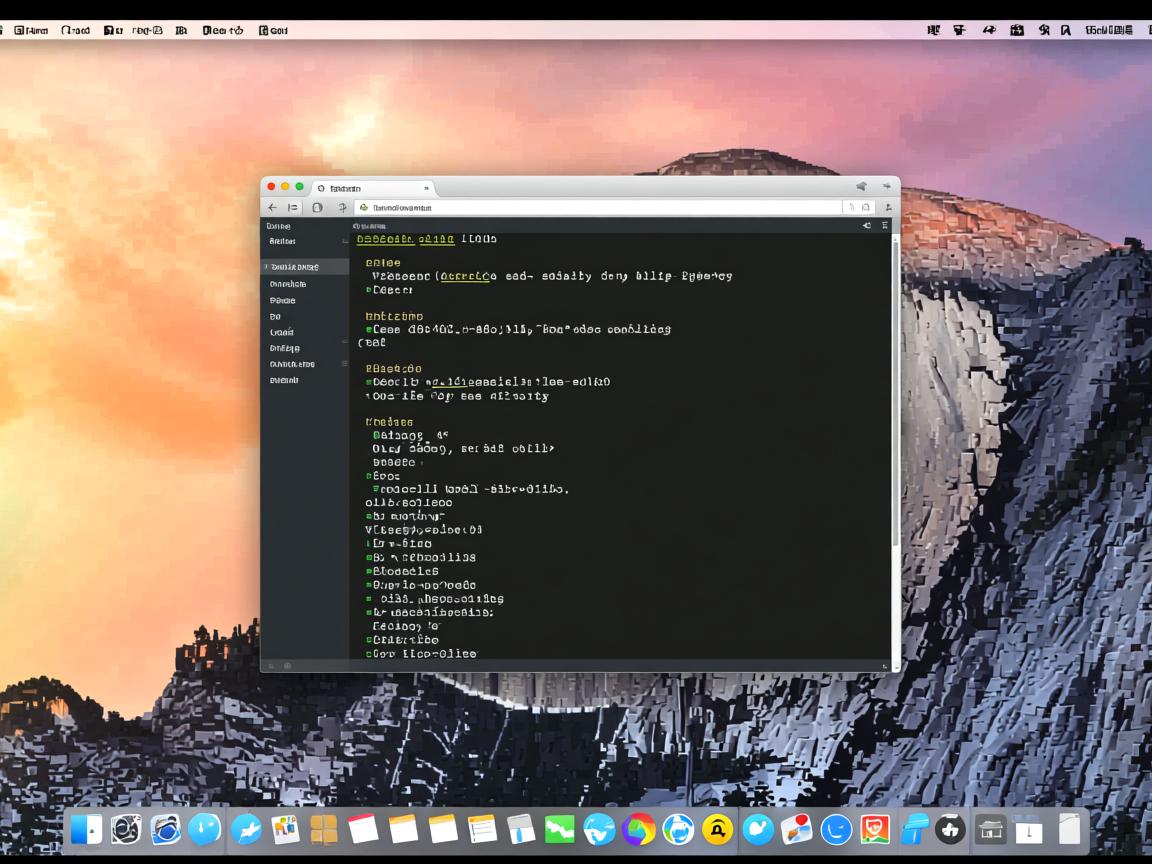Open the colorful Photos icon in dock

638,829
